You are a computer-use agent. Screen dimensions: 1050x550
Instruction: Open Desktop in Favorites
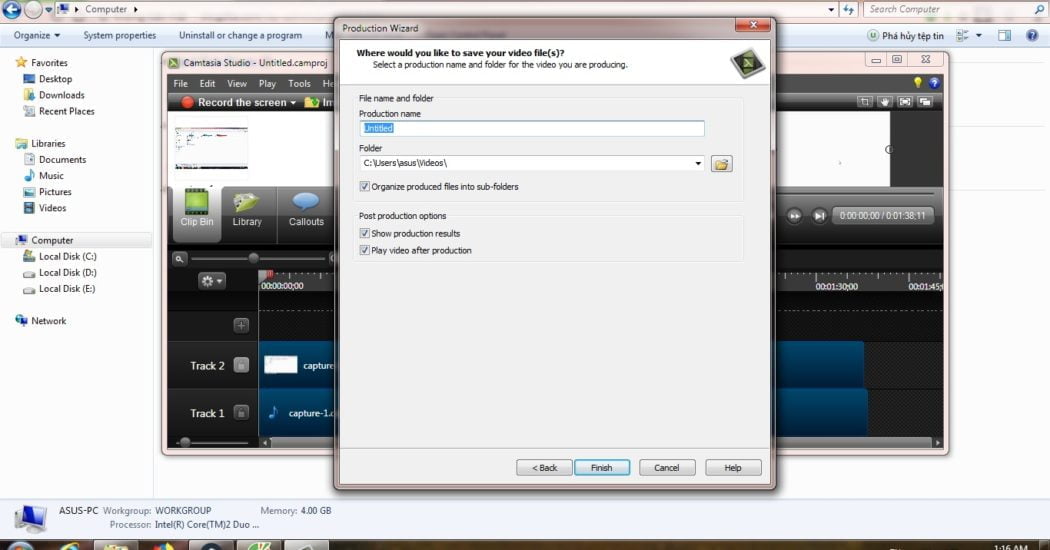[48, 78]
